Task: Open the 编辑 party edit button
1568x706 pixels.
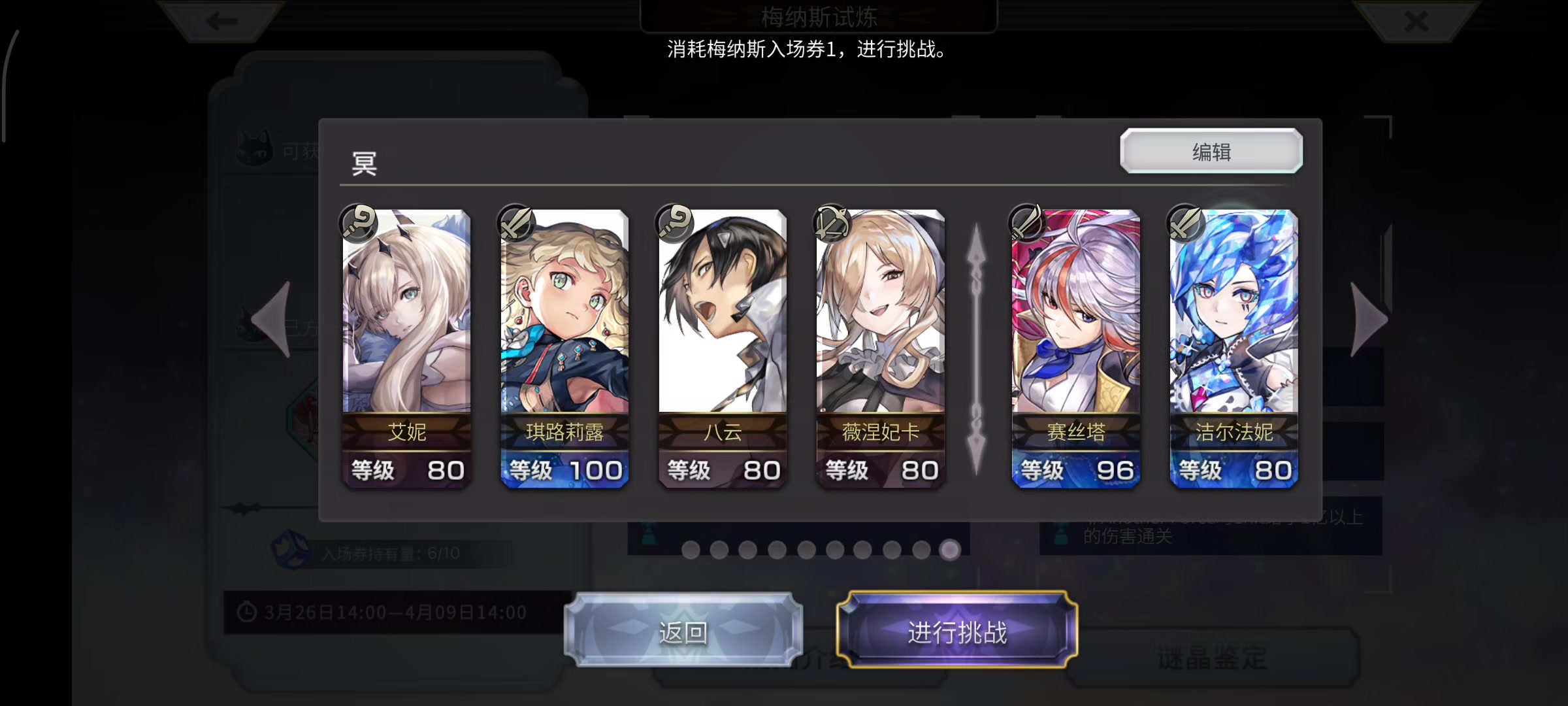Action: [x=1211, y=151]
